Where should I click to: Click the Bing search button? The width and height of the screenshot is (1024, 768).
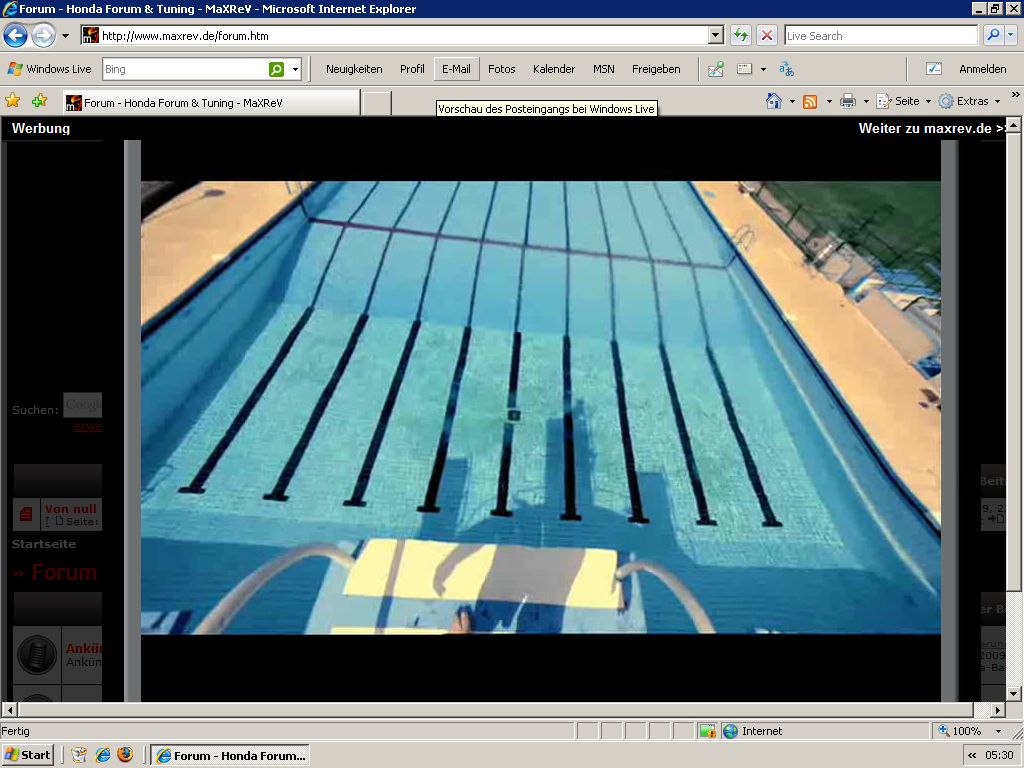pyautogui.click(x=276, y=69)
